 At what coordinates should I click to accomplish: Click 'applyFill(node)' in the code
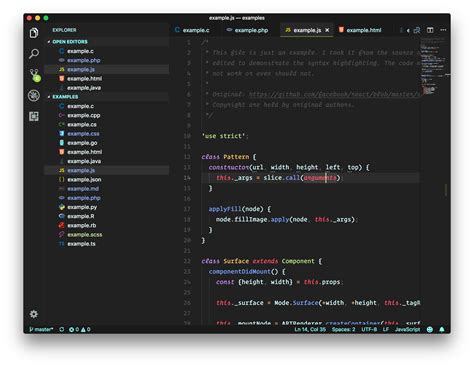pos(236,209)
